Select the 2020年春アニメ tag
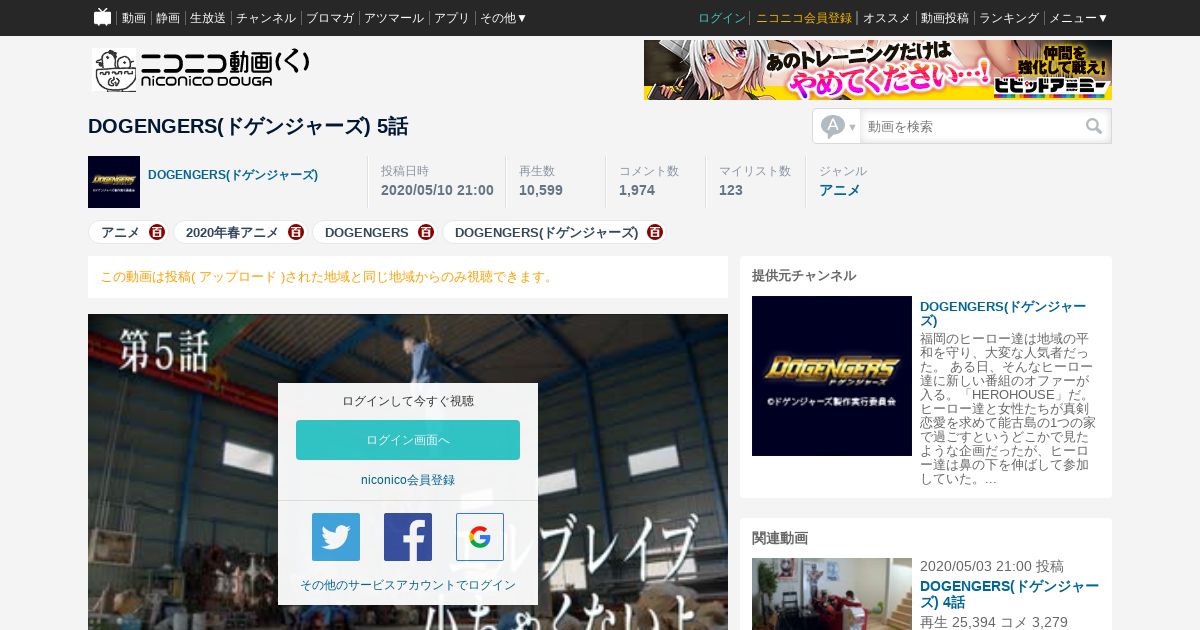This screenshot has height=630, width=1200. (232, 232)
